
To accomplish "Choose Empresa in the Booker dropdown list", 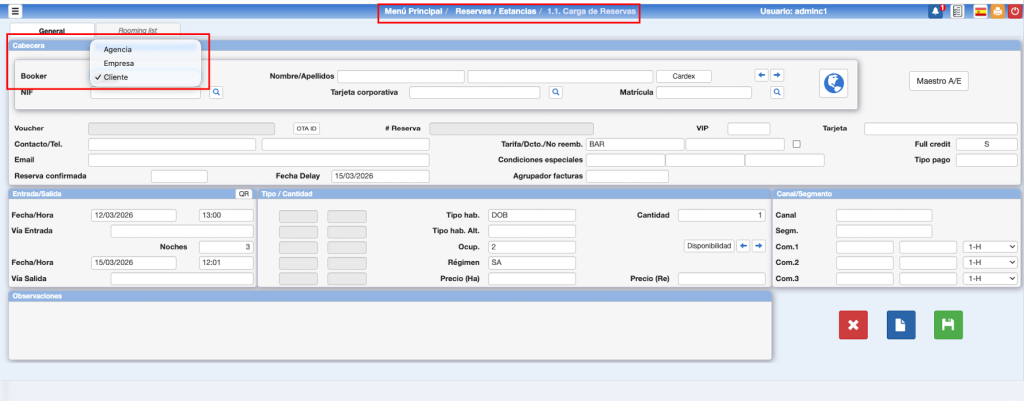I will 119,63.
